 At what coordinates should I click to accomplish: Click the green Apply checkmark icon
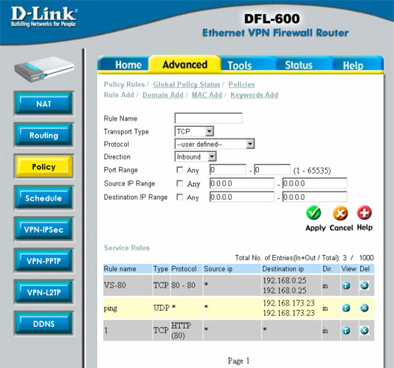coord(314,213)
